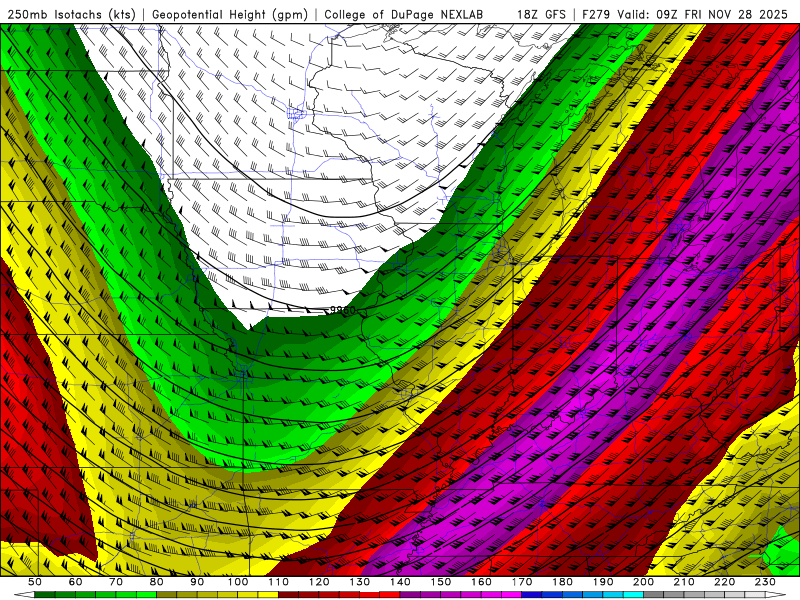Click the '140' color bar label
The image size is (800, 600).
coord(400,582)
